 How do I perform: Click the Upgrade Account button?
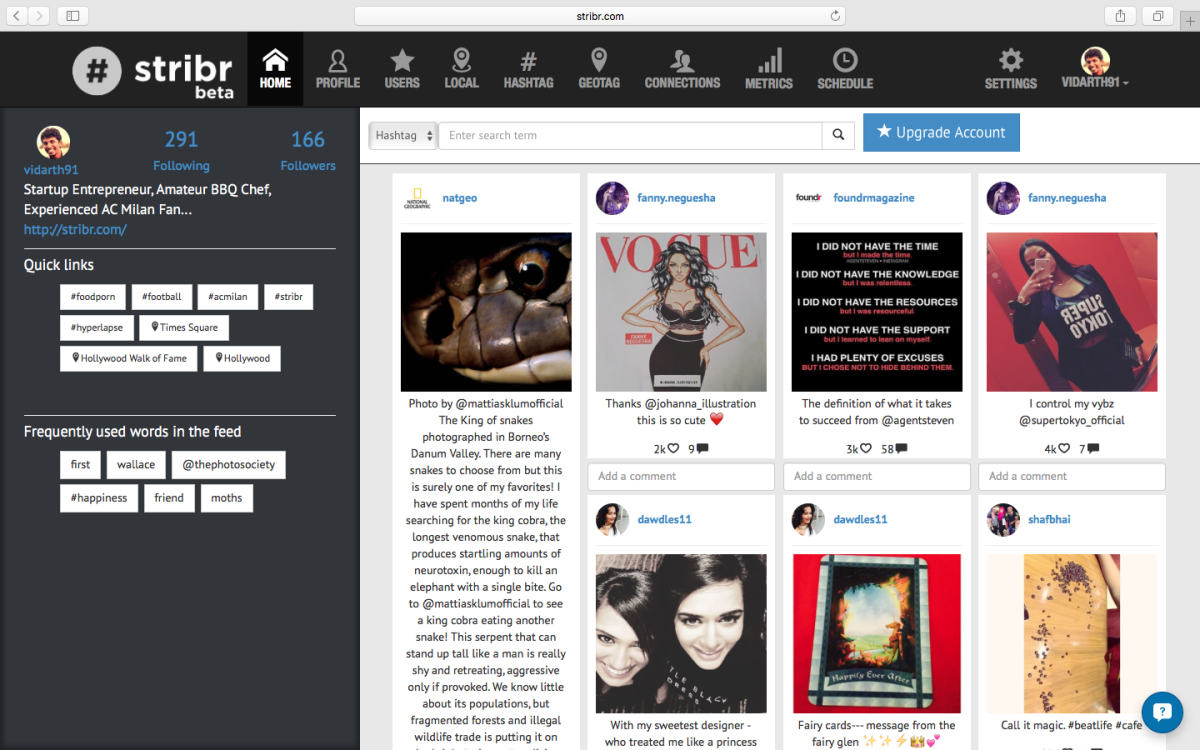941,132
